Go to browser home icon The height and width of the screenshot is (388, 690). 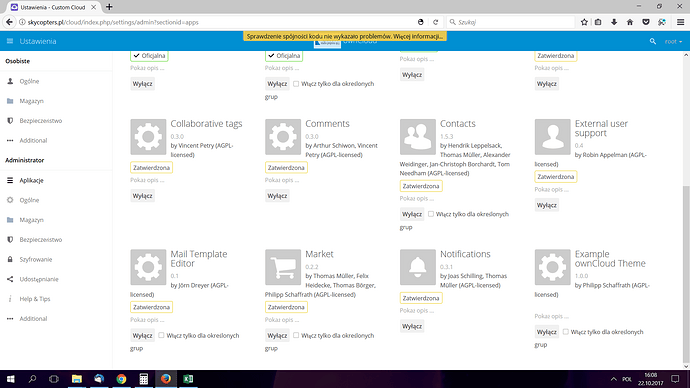click(630, 22)
